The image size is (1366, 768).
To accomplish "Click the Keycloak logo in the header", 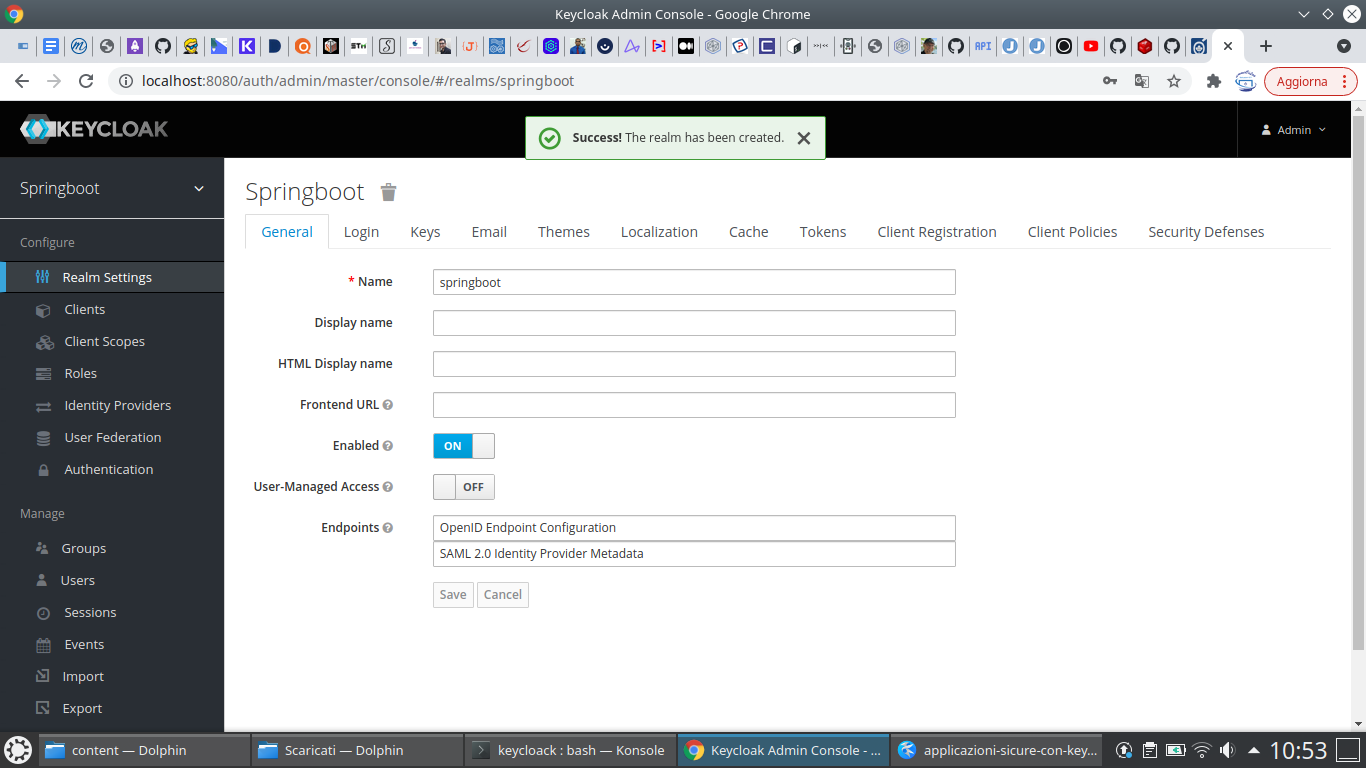I will [x=94, y=129].
